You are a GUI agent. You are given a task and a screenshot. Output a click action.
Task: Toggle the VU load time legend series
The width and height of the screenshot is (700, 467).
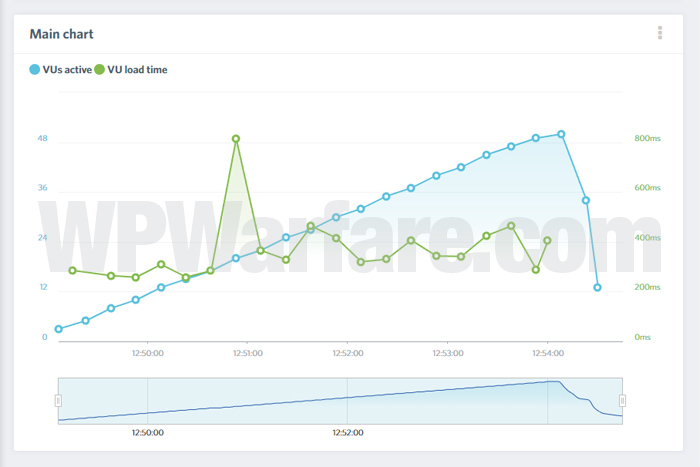pos(131,70)
